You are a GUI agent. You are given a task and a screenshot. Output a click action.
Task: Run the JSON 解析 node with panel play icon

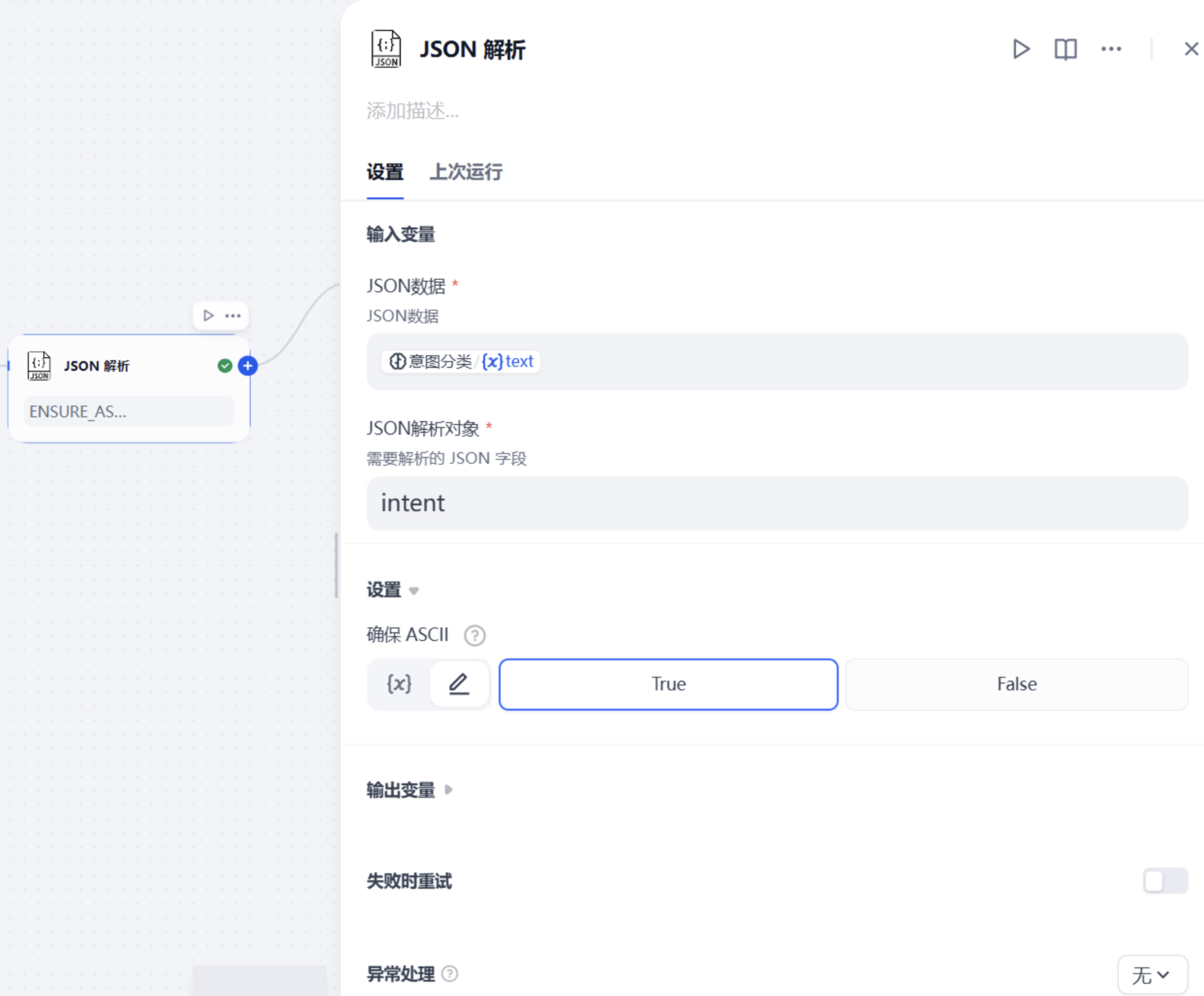tap(1021, 49)
